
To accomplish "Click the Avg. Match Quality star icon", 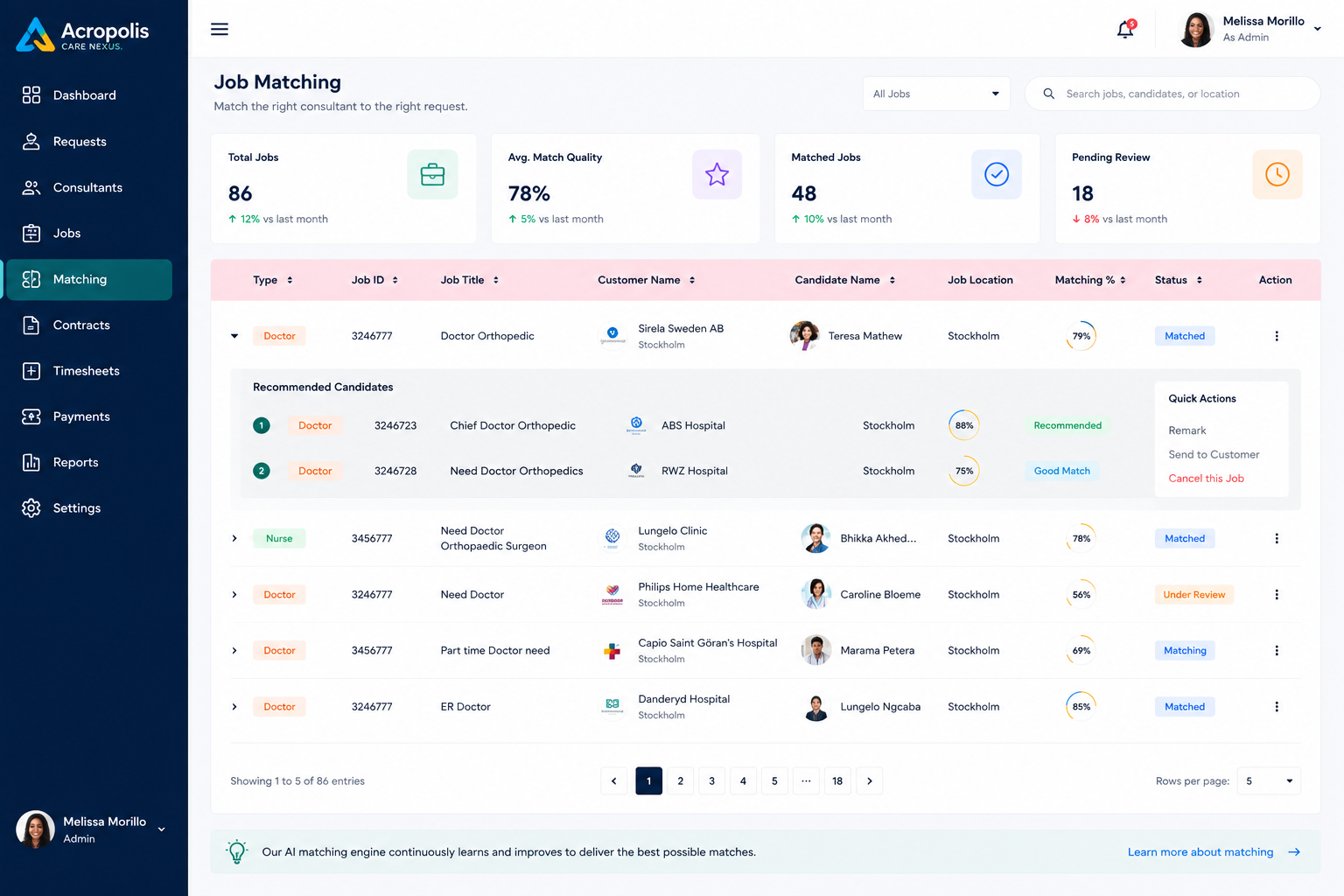I will coord(717,174).
